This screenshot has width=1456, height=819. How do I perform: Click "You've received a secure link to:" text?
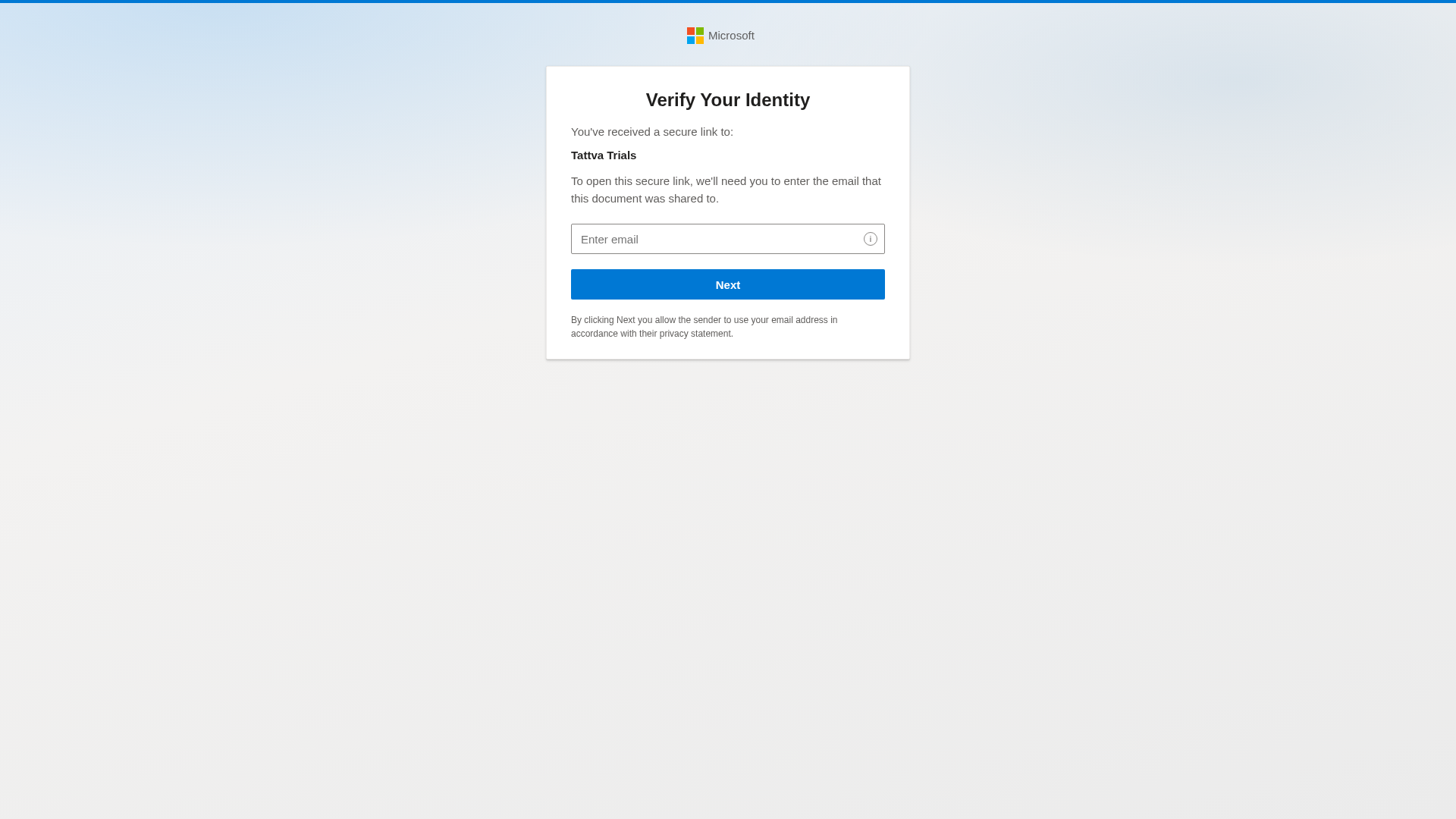[x=651, y=132]
